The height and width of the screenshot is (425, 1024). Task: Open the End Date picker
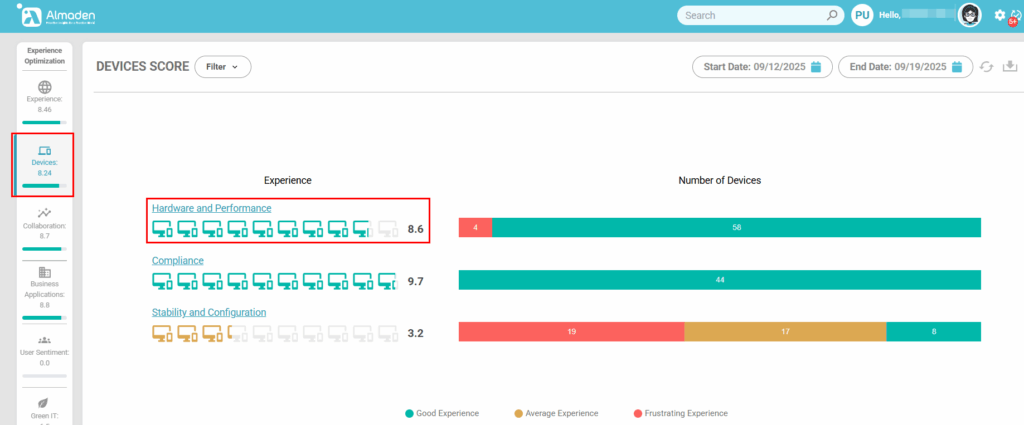point(905,67)
